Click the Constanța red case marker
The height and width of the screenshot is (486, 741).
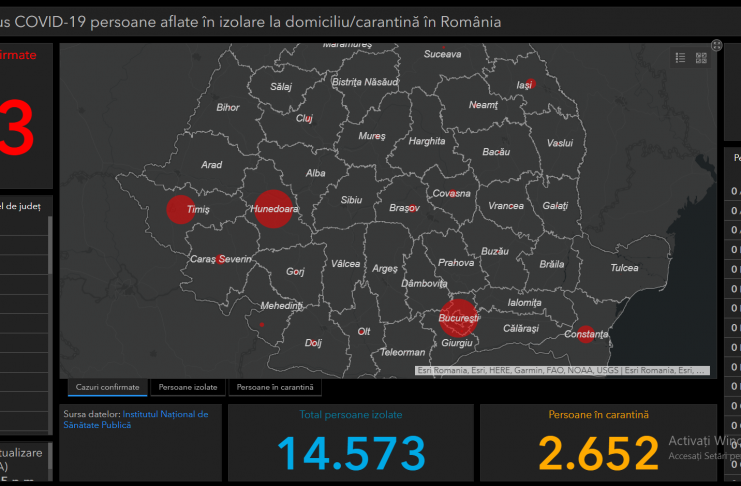[x=585, y=334]
